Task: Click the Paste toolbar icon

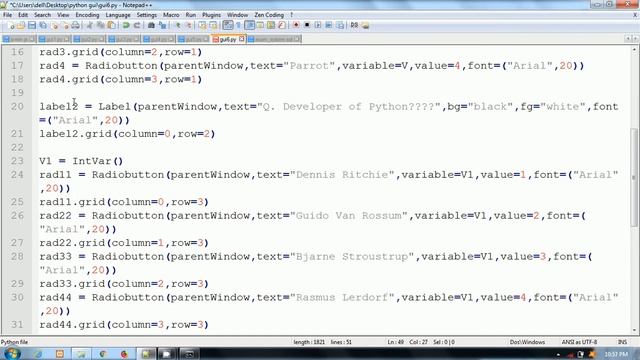Action: [x=111, y=25]
